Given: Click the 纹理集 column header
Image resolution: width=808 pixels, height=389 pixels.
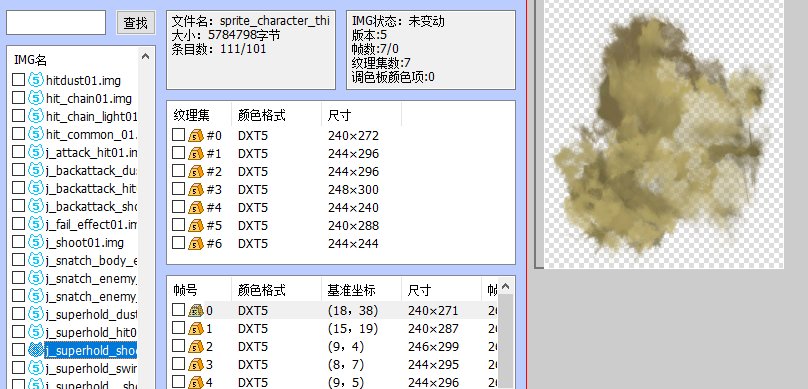Looking at the screenshot, I should (192, 116).
